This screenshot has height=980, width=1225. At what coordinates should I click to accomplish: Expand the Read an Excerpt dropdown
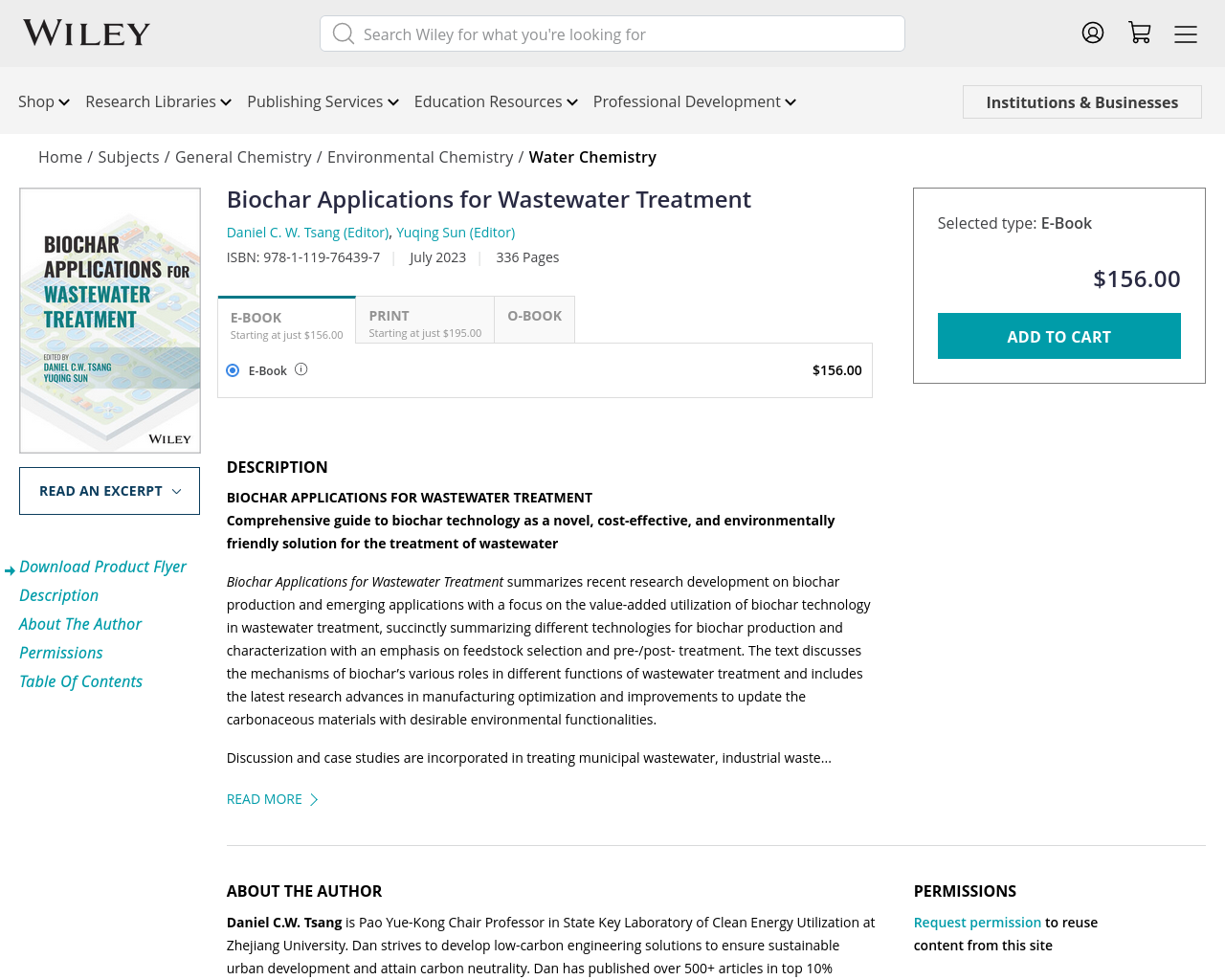coord(109,491)
